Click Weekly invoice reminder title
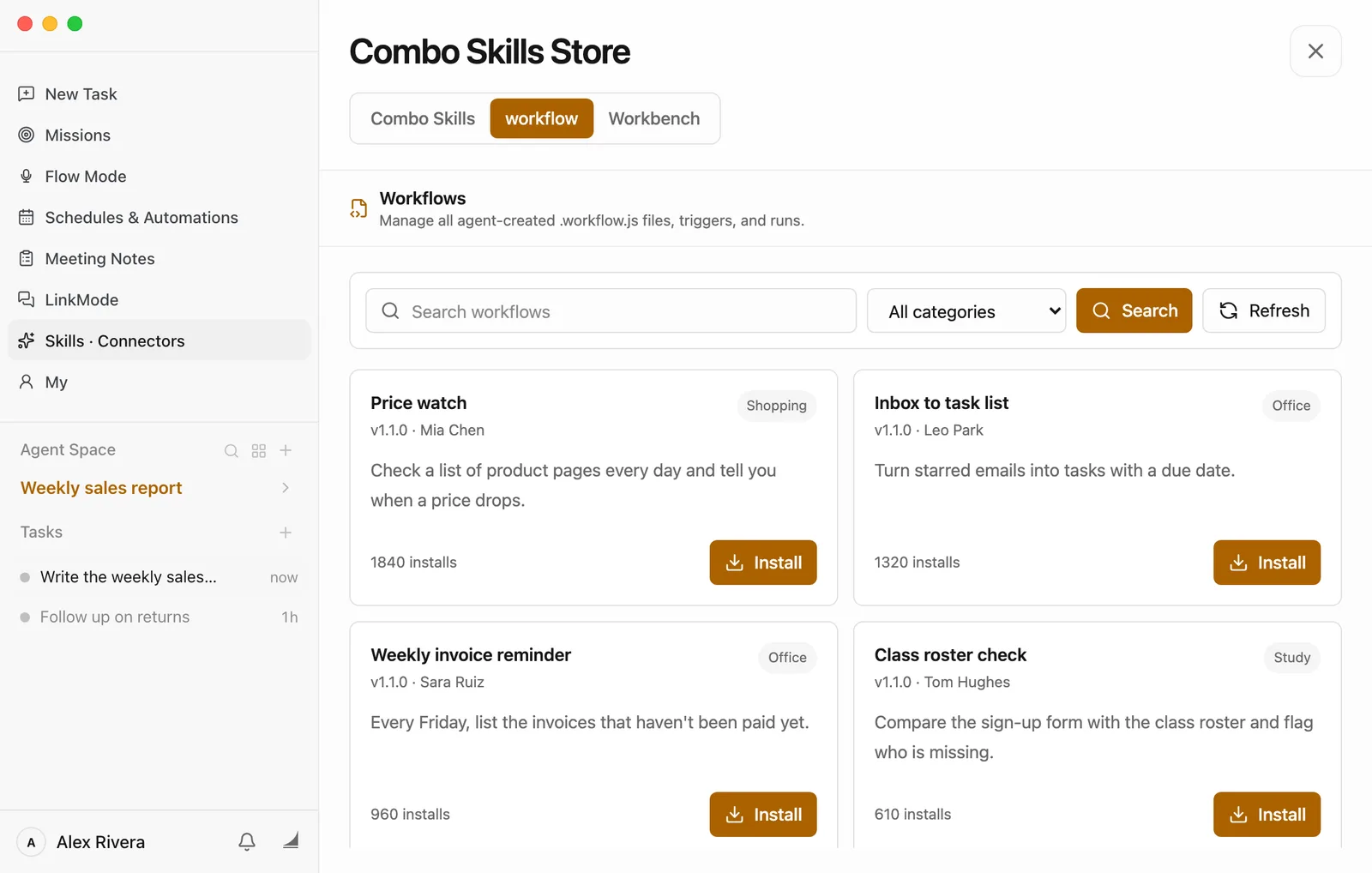This screenshot has height=873, width=1372. tap(471, 655)
